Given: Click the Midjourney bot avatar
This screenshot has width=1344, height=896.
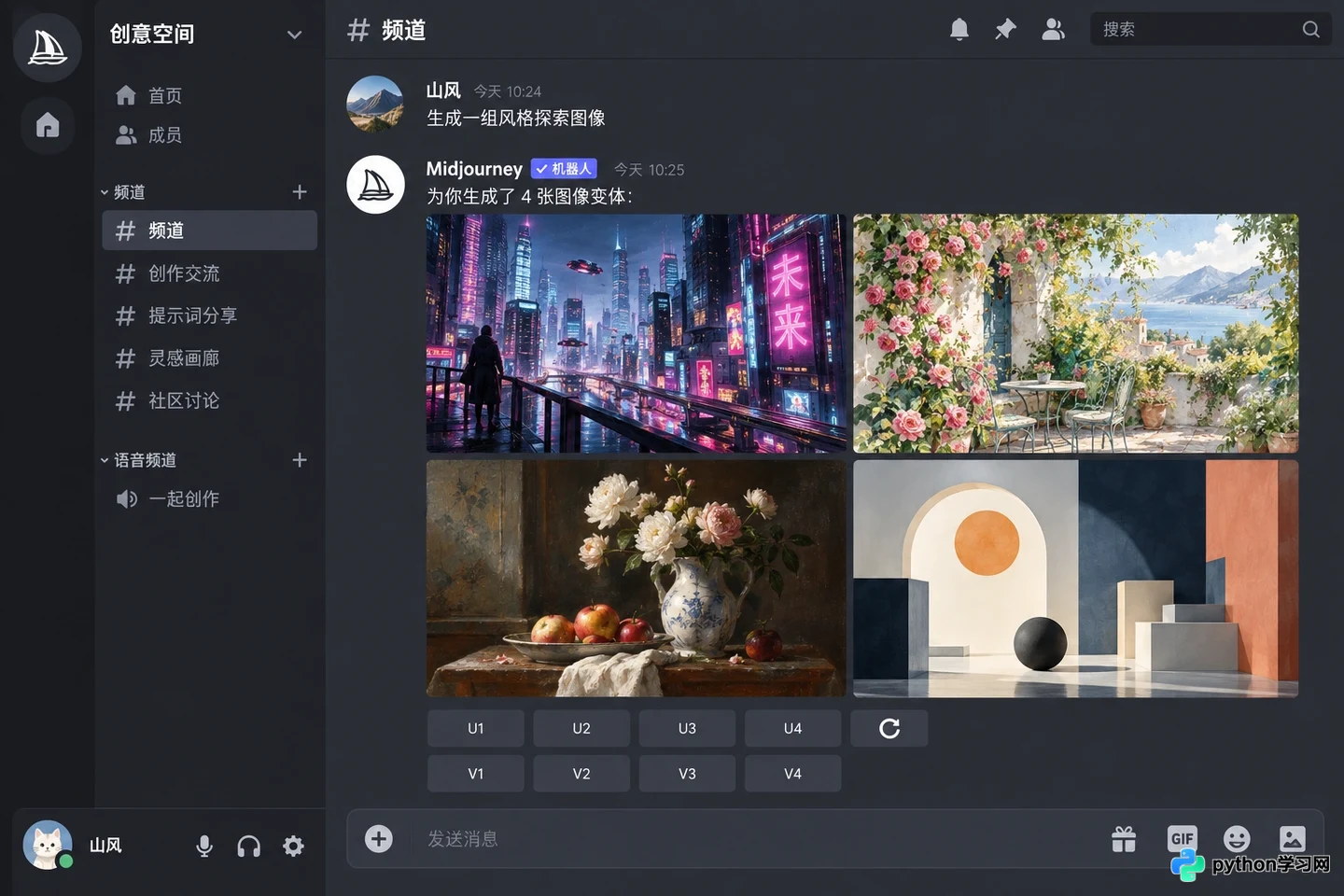Looking at the screenshot, I should tap(375, 185).
